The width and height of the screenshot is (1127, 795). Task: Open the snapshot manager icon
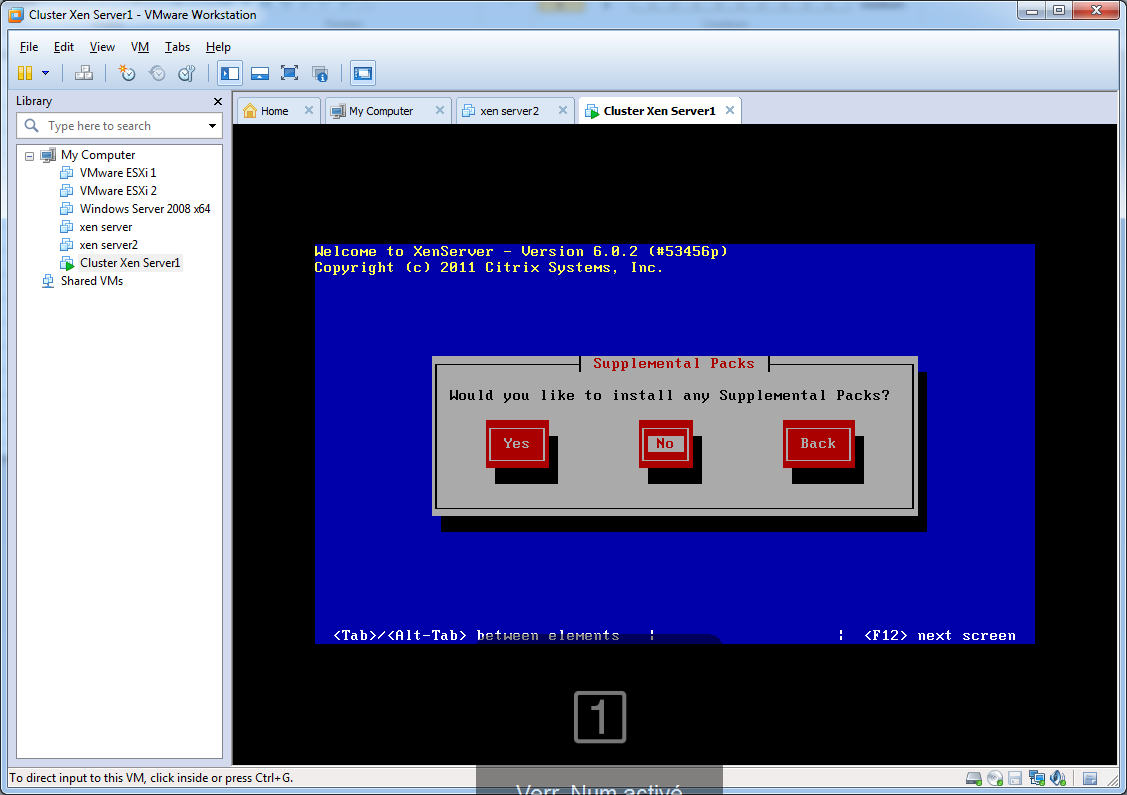(186, 73)
